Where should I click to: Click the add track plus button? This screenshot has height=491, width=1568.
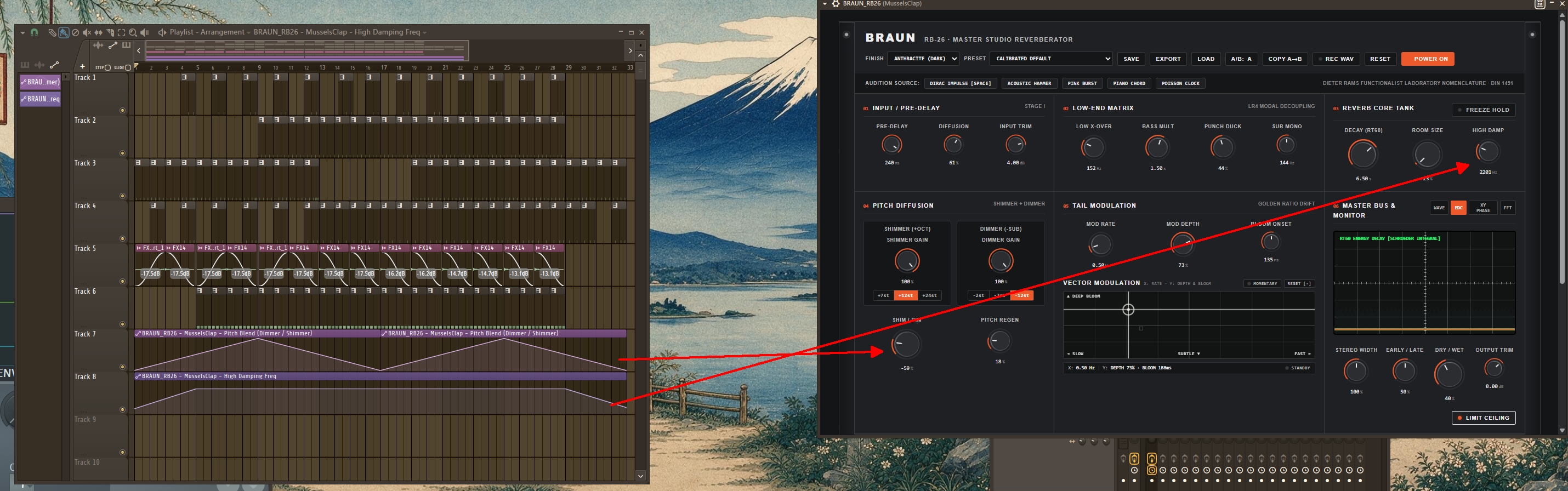82,66
